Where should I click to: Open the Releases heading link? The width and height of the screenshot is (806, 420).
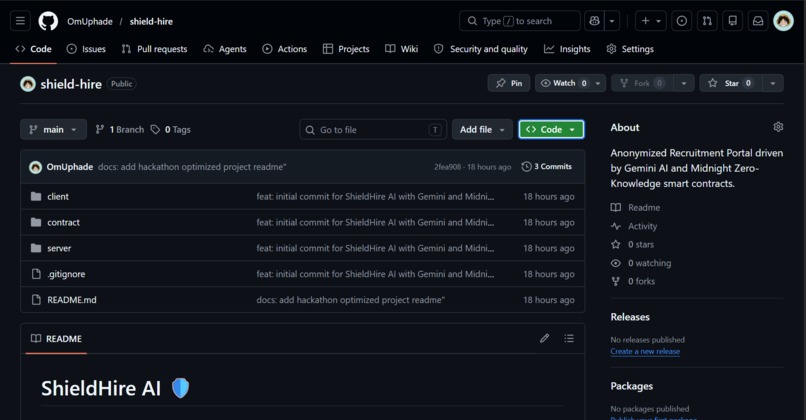pos(630,317)
